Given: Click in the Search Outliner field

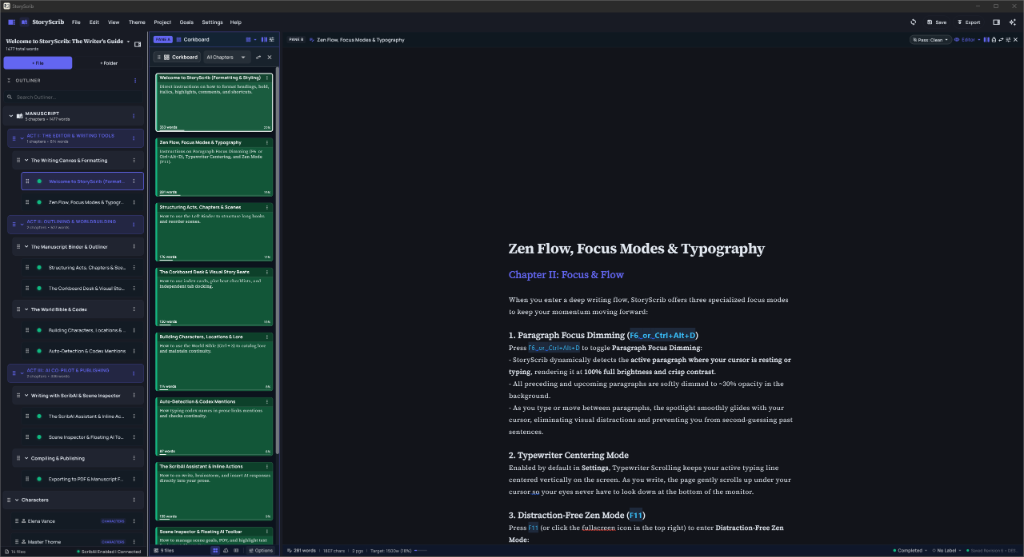Looking at the screenshot, I should tap(74, 97).
